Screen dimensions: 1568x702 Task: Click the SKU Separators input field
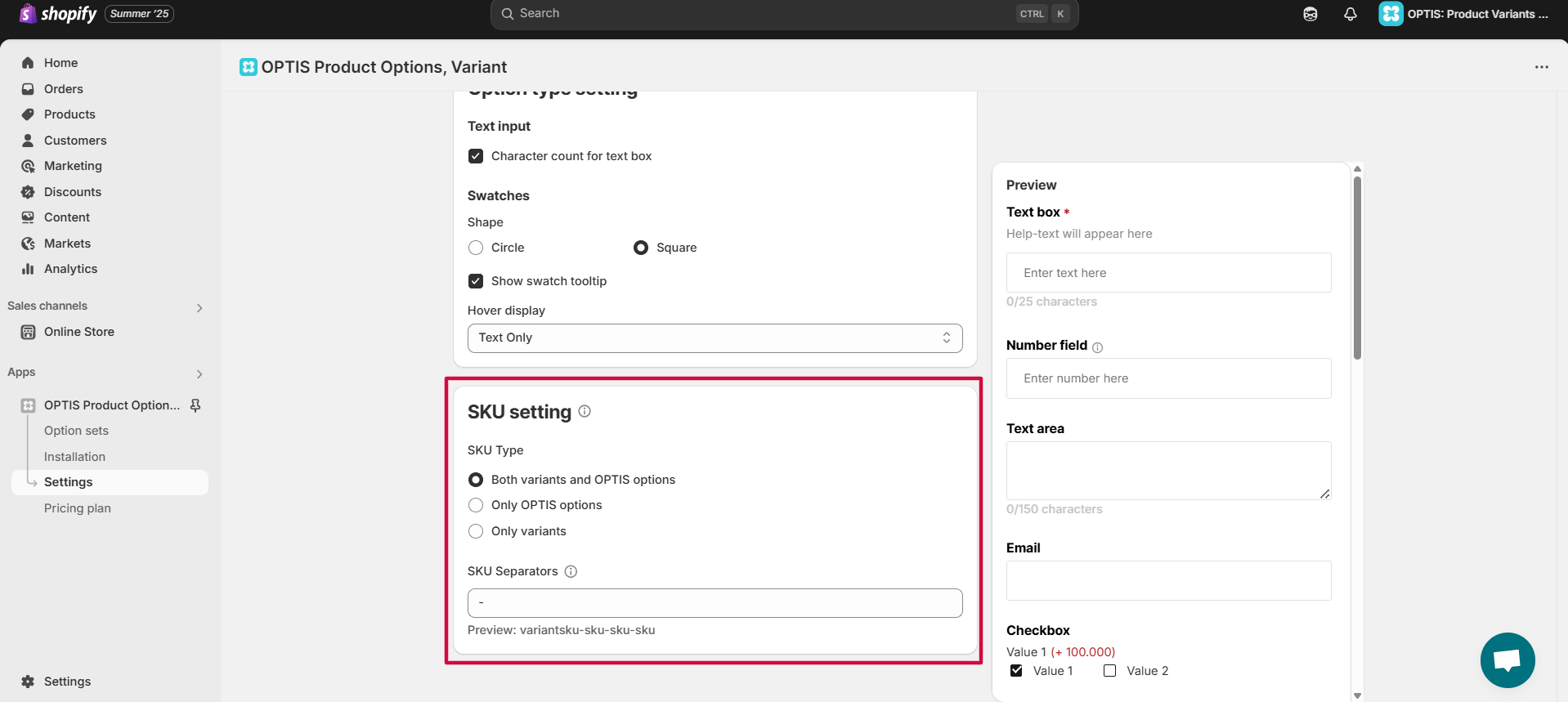pyautogui.click(x=715, y=603)
